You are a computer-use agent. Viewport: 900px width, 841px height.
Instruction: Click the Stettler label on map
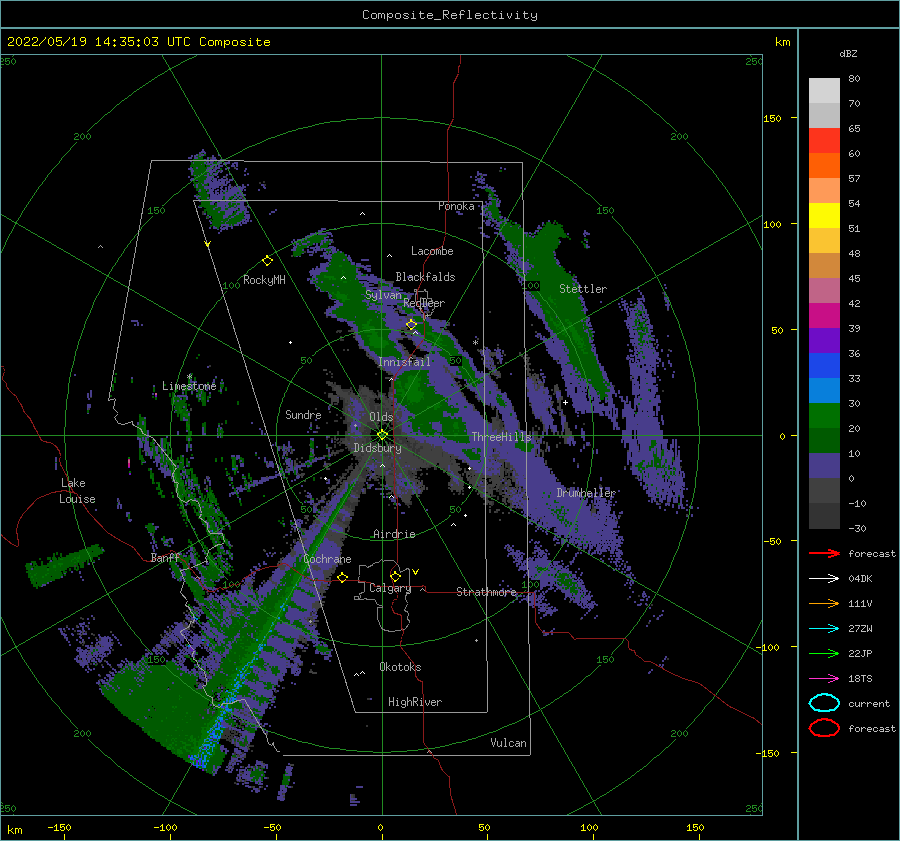583,289
